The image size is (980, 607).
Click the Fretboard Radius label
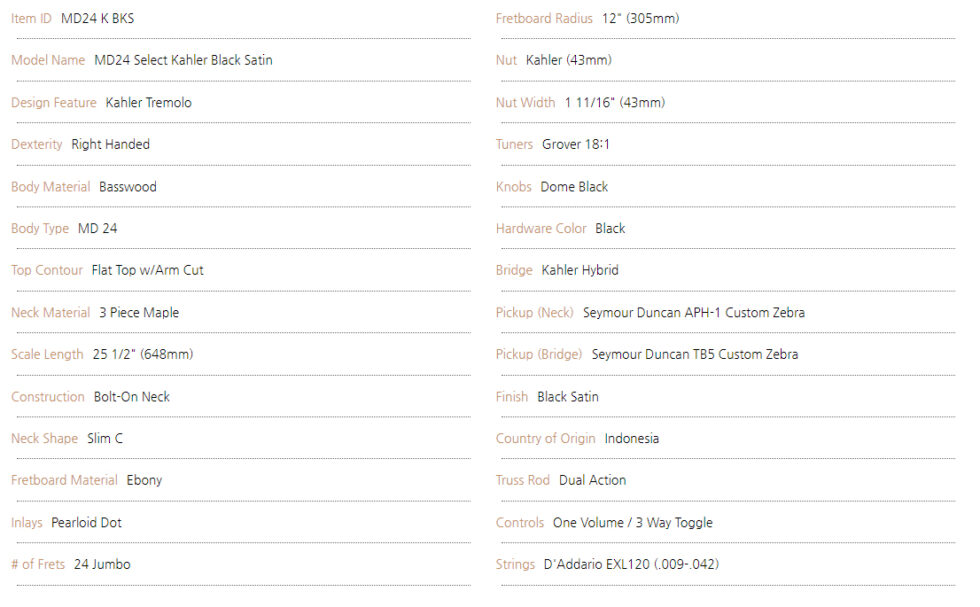544,19
